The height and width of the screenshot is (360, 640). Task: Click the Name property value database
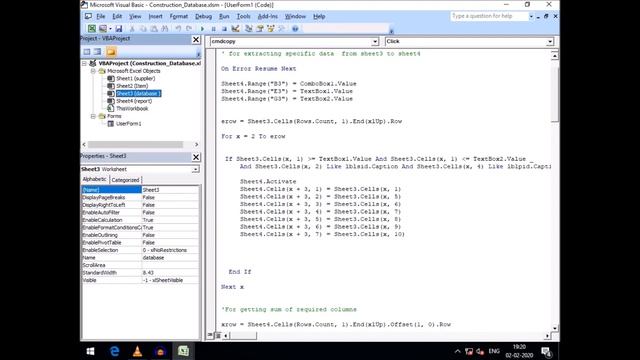pos(170,258)
